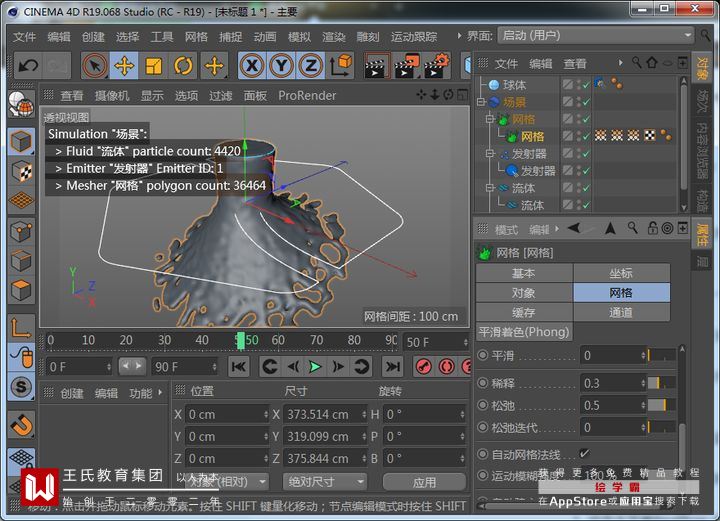Activate the Move tool
The height and width of the screenshot is (521, 720).
124,66
